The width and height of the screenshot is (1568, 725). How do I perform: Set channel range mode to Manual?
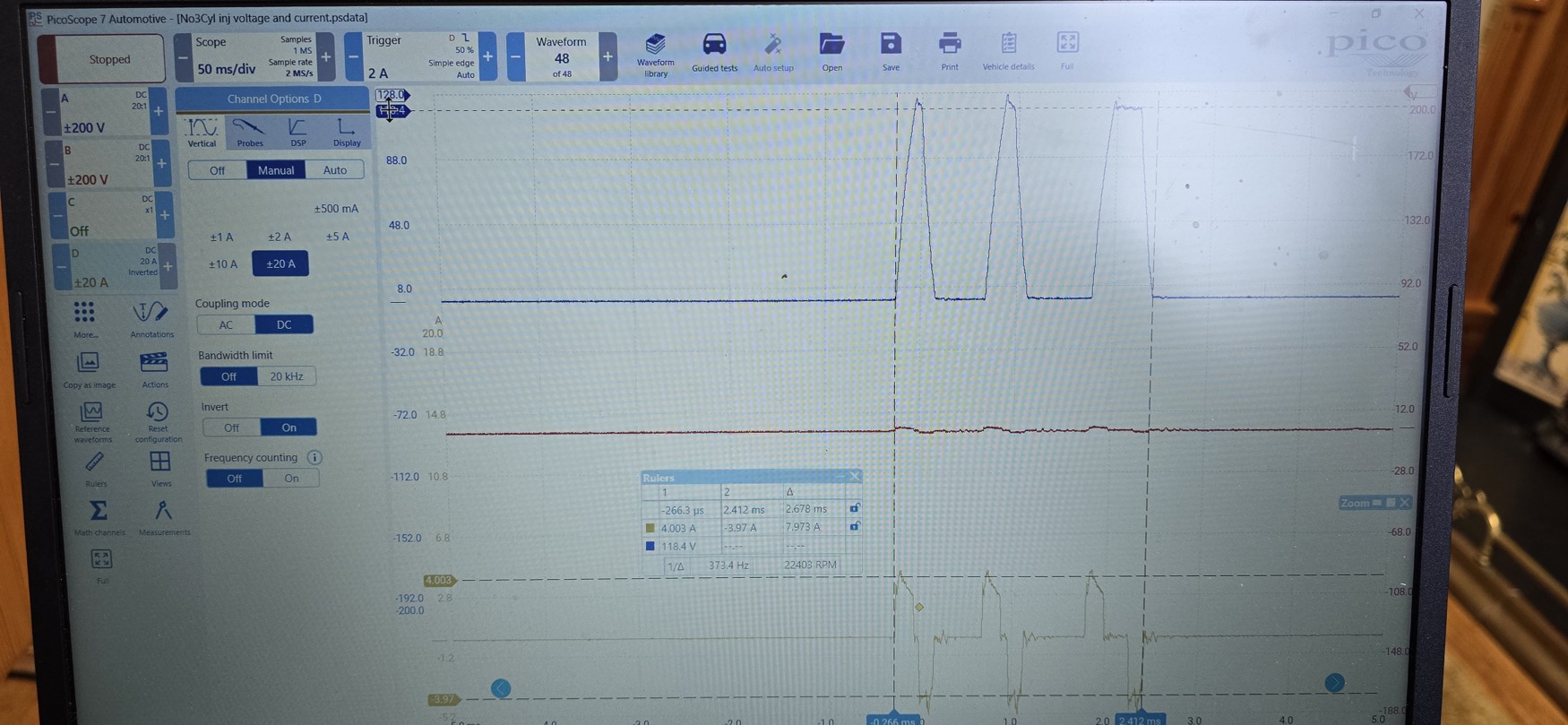click(276, 170)
